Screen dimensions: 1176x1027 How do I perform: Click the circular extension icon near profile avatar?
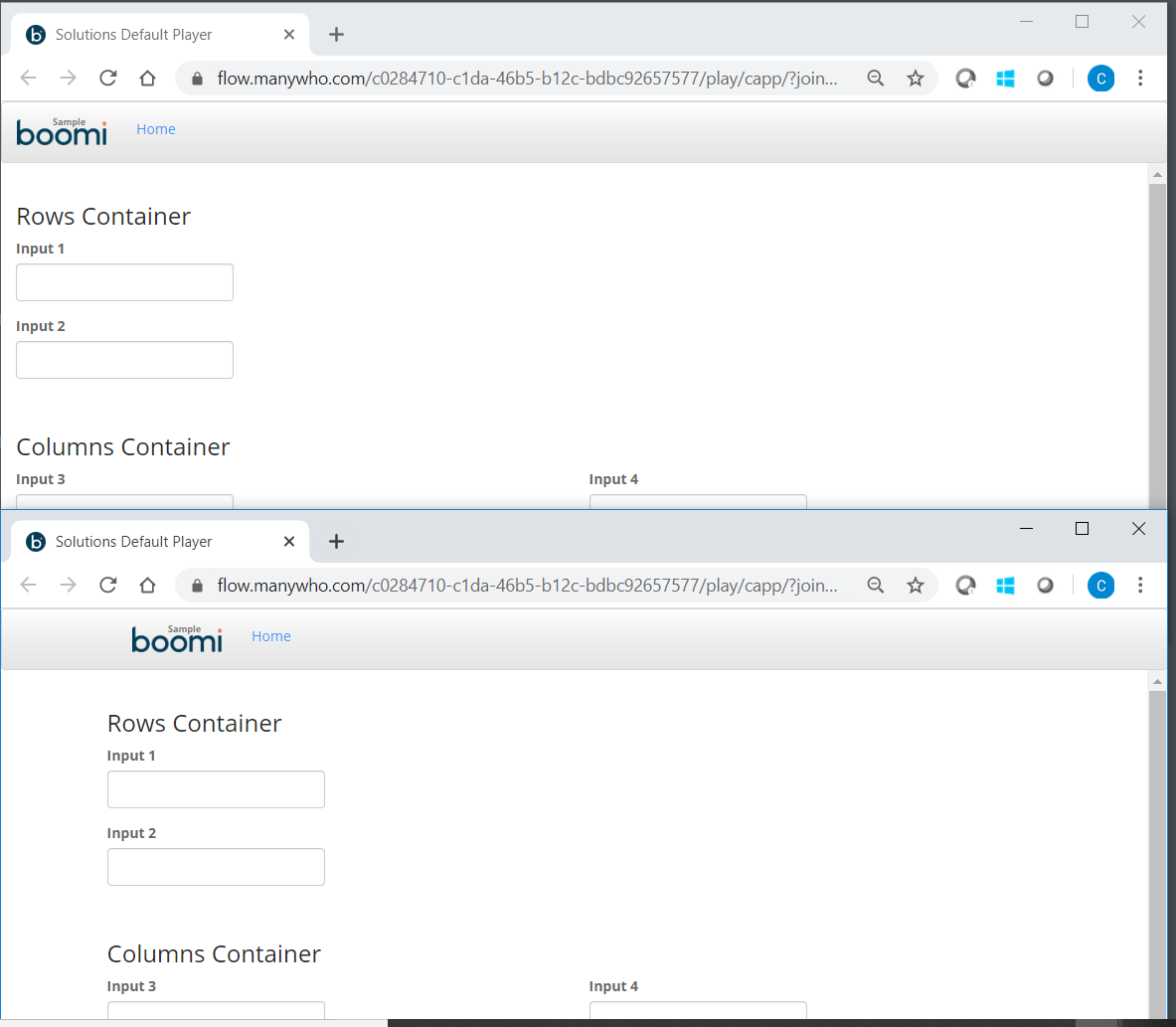pos(1045,585)
